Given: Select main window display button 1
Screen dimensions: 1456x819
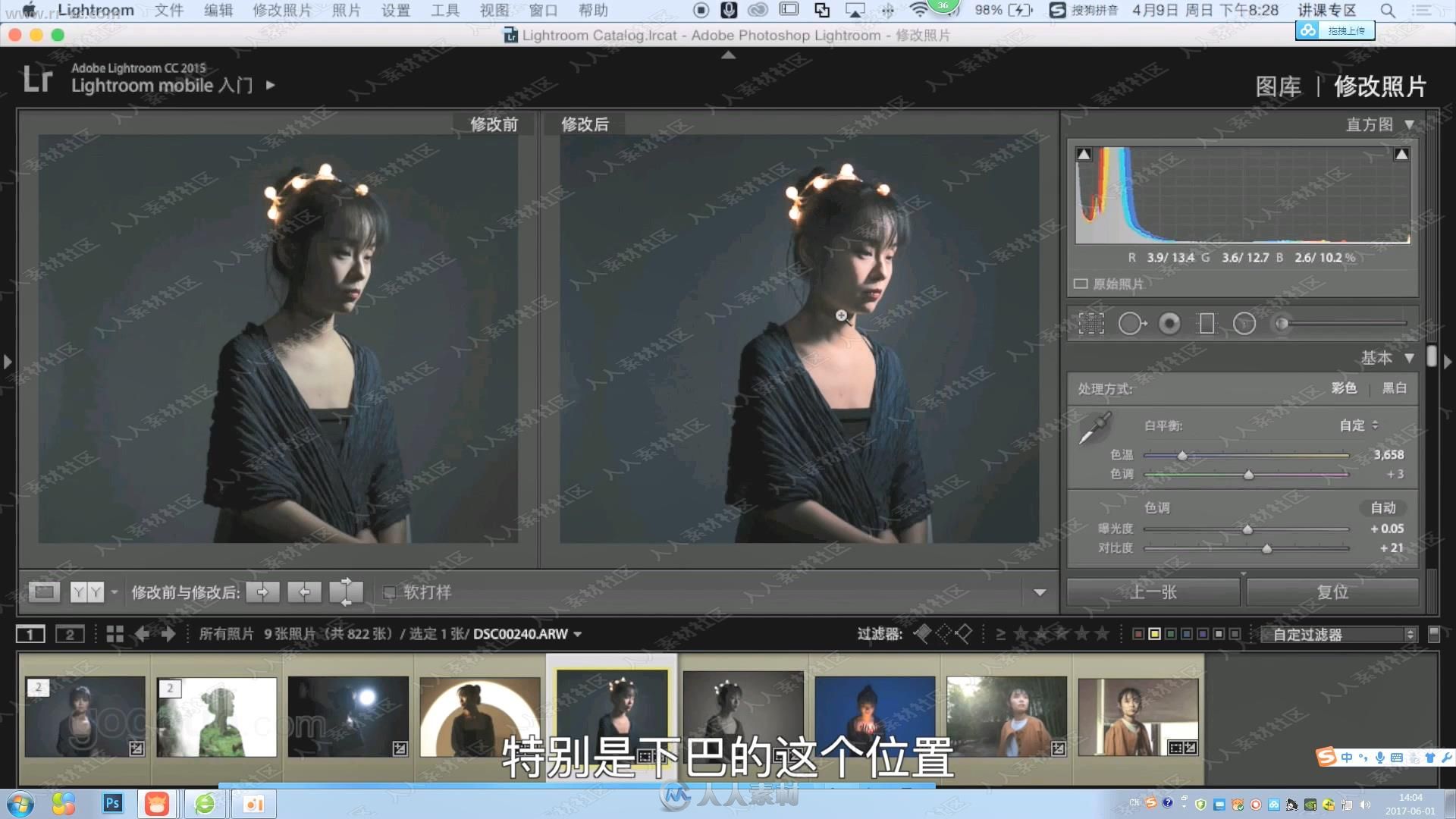Looking at the screenshot, I should coord(30,634).
